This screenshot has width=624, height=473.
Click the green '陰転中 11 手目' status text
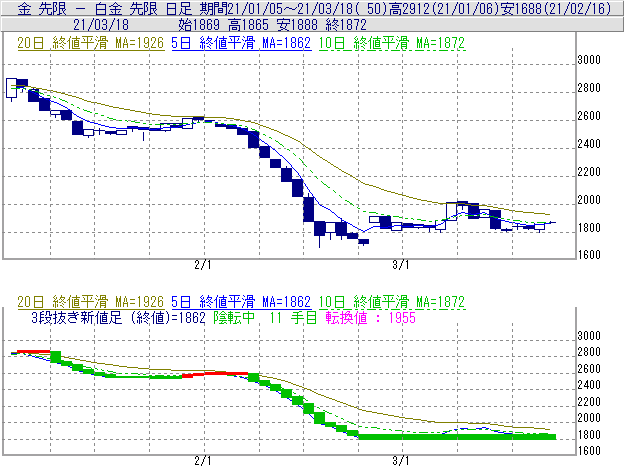[x=265, y=318]
